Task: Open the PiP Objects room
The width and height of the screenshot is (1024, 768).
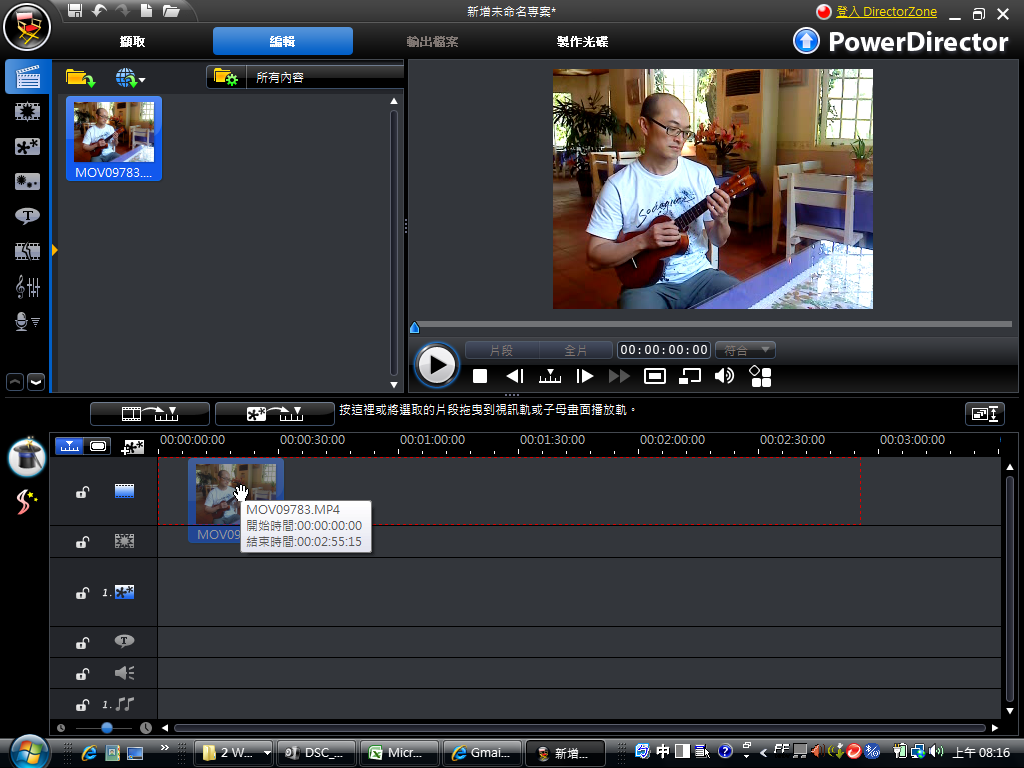Action: click(27, 147)
